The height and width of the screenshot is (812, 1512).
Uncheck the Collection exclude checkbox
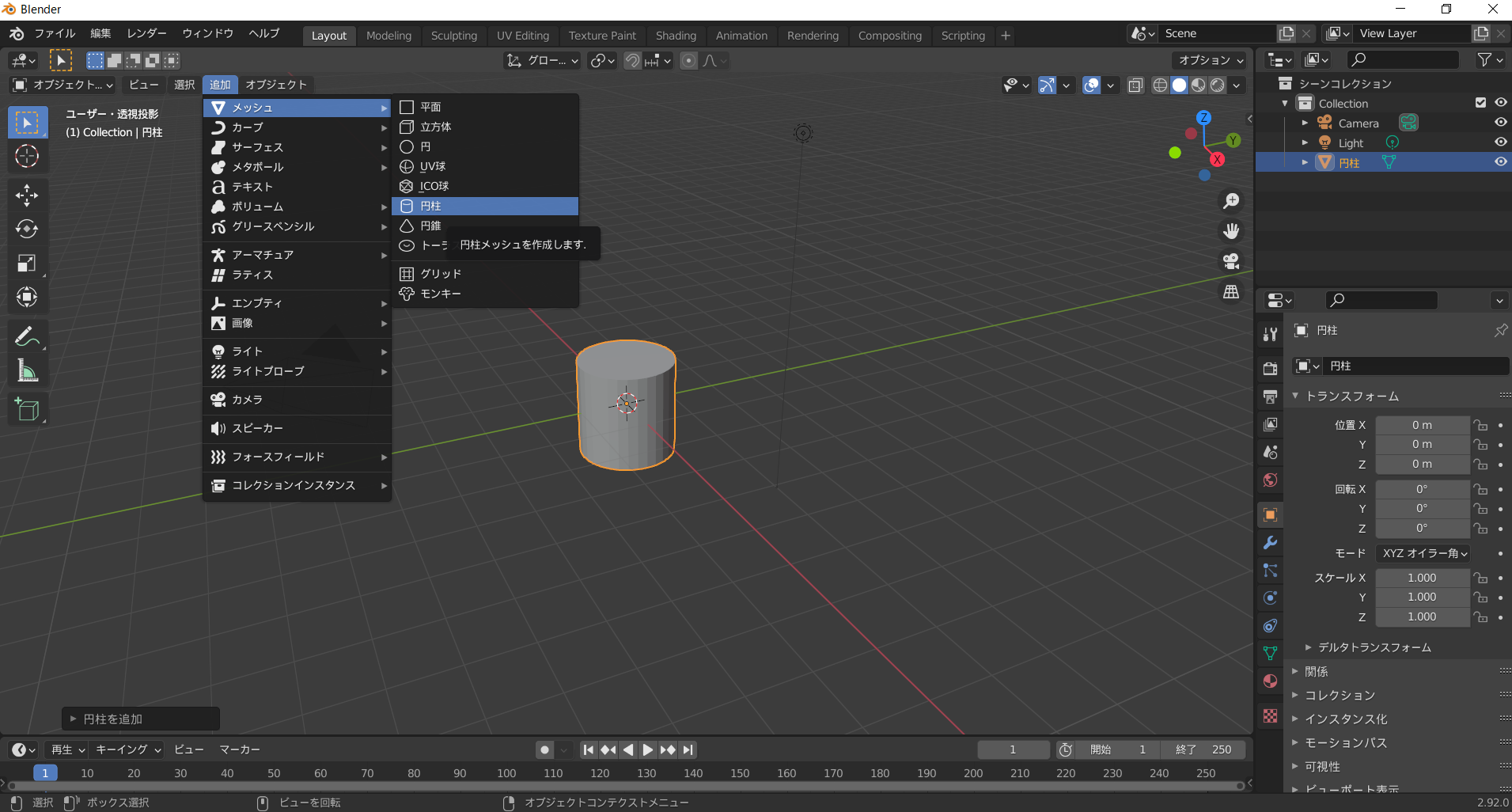coord(1480,103)
